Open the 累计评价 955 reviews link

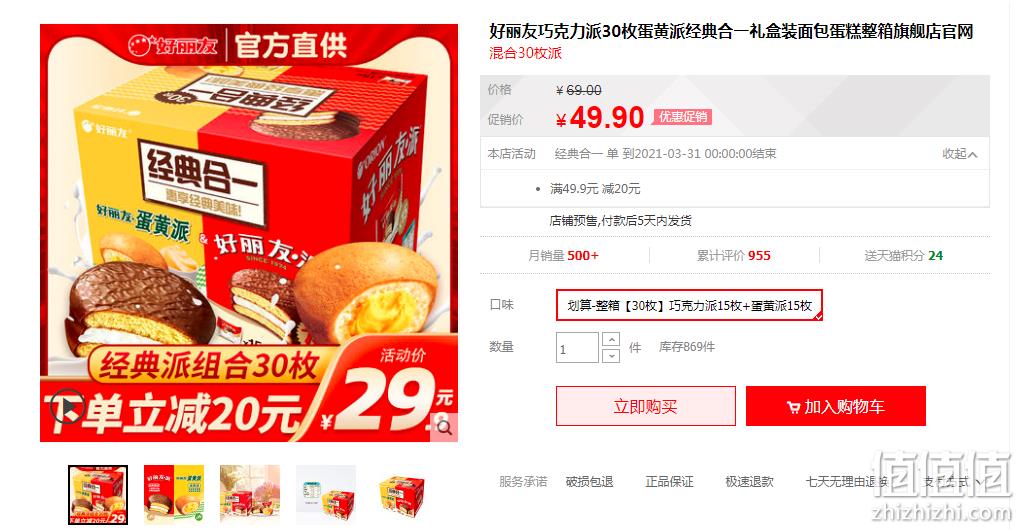pyautogui.click(x=733, y=256)
